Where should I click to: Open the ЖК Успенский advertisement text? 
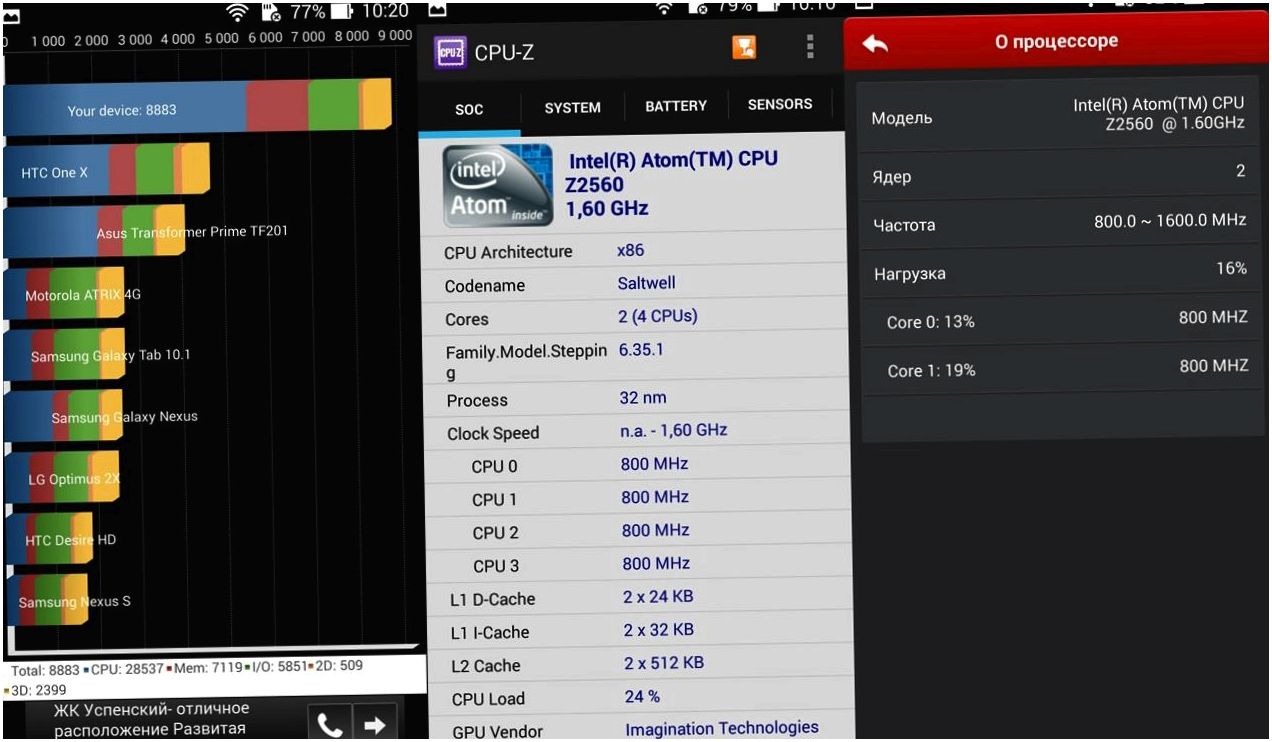[150, 719]
